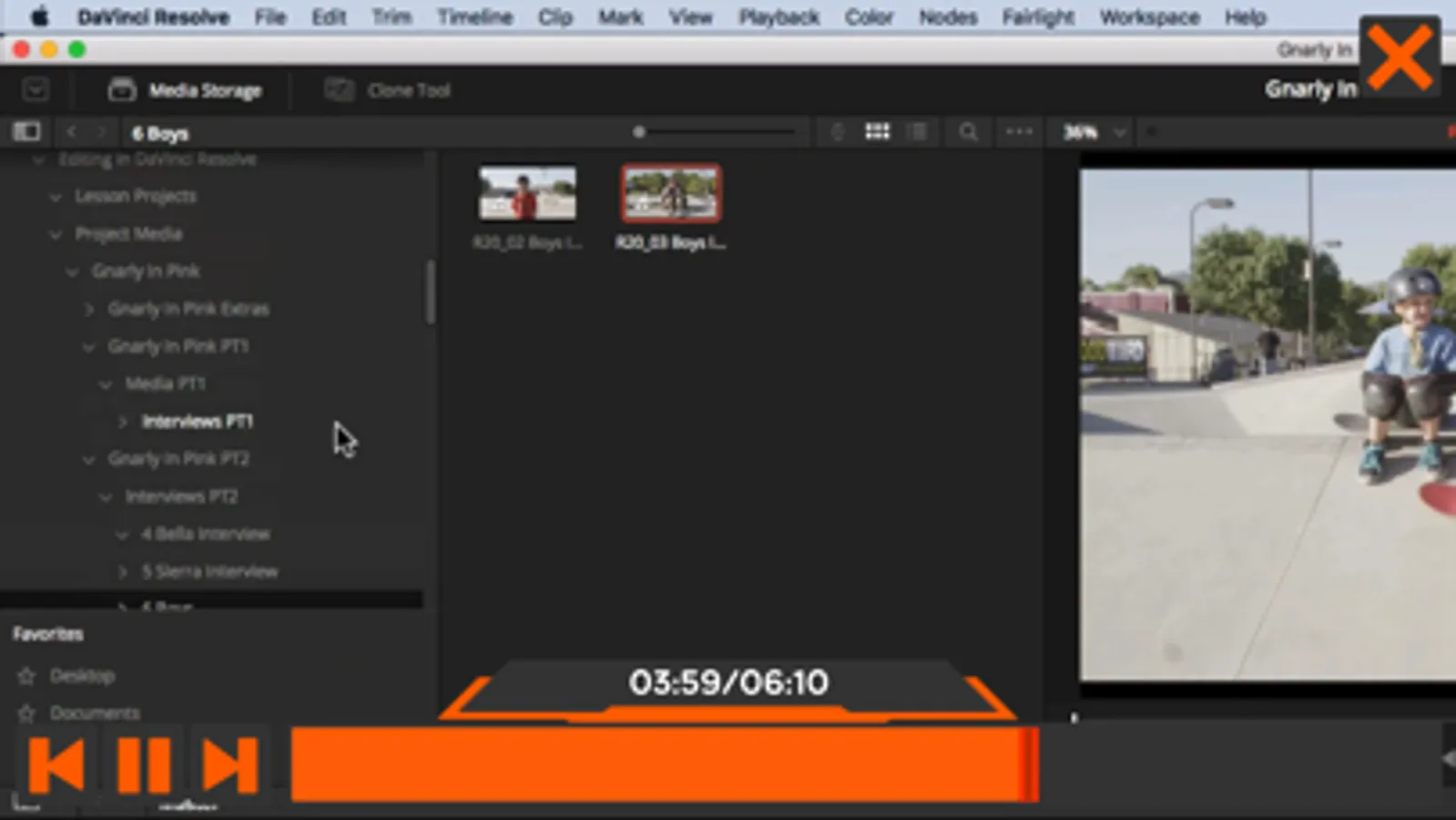The height and width of the screenshot is (820, 1456).
Task: Open the Timeline menu
Action: pos(474,16)
